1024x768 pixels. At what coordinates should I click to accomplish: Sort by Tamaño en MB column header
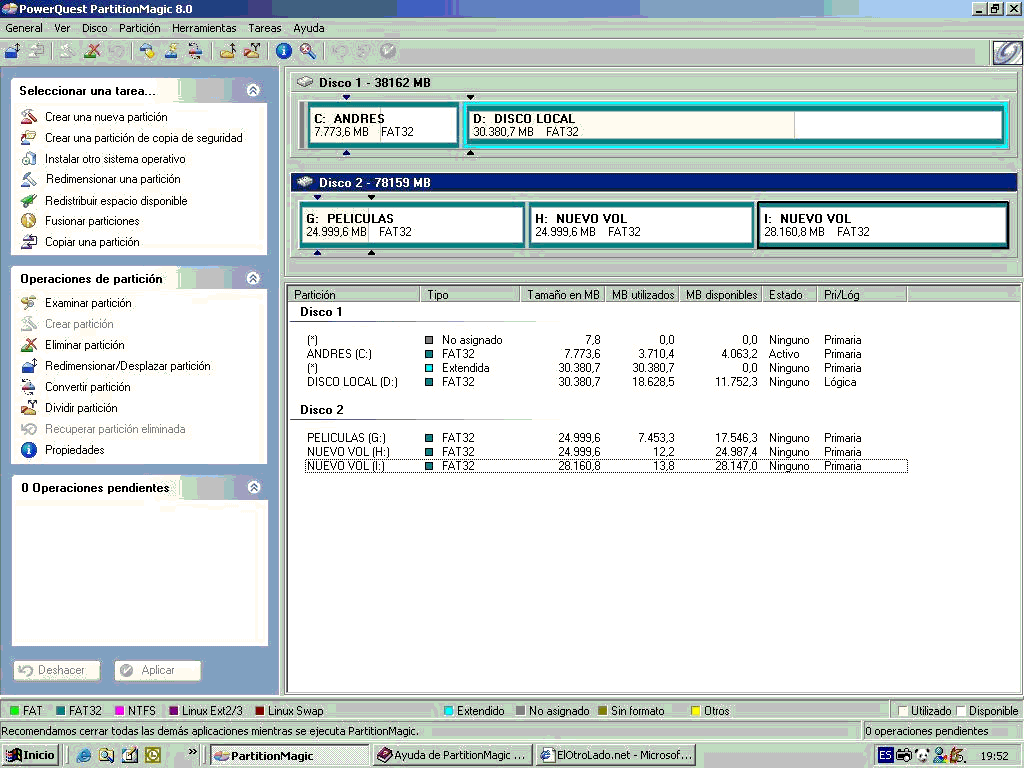click(562, 295)
